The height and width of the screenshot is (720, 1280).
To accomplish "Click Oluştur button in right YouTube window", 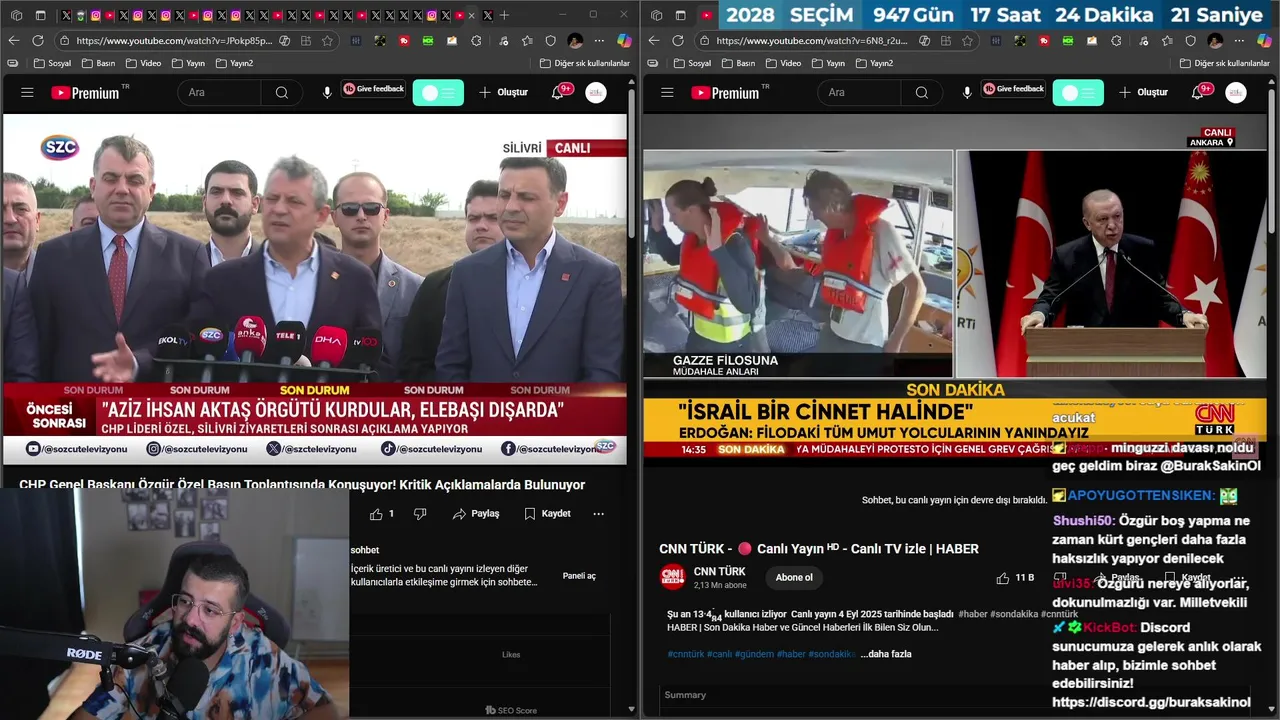I will click(1143, 93).
